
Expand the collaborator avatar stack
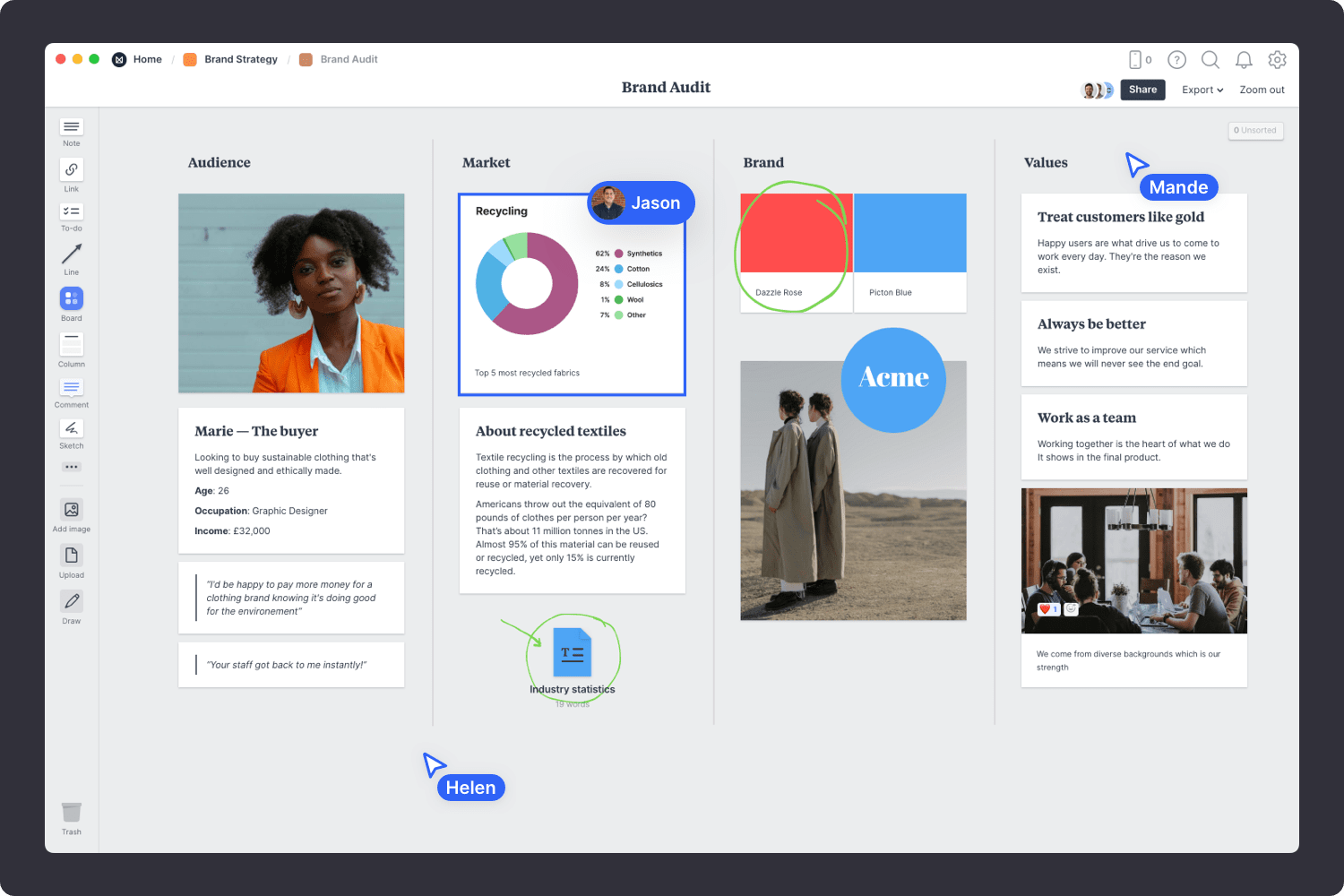[x=1095, y=90]
